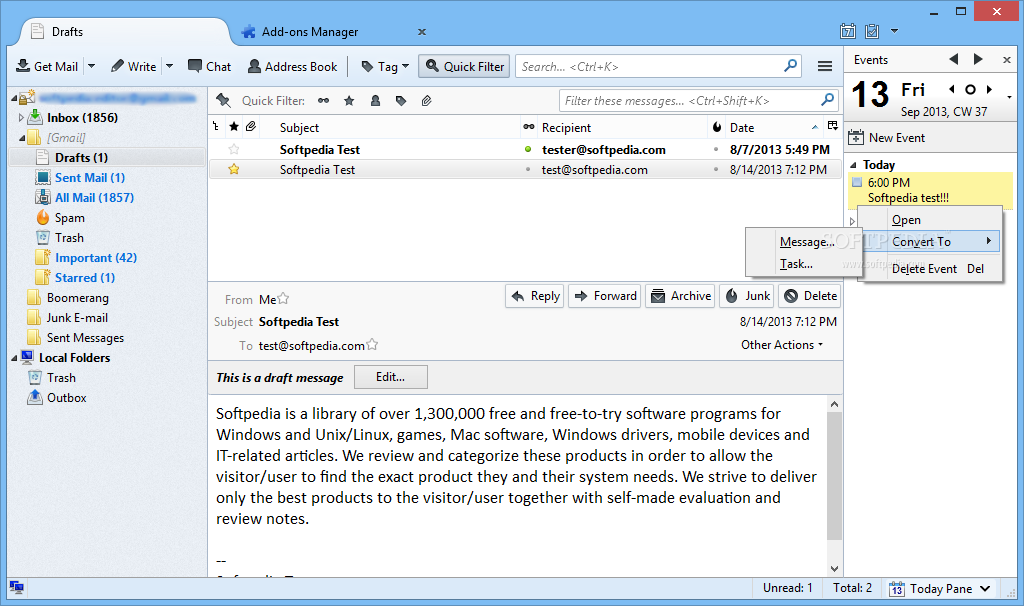
Task: Click the Filter these messages field
Action: click(698, 101)
